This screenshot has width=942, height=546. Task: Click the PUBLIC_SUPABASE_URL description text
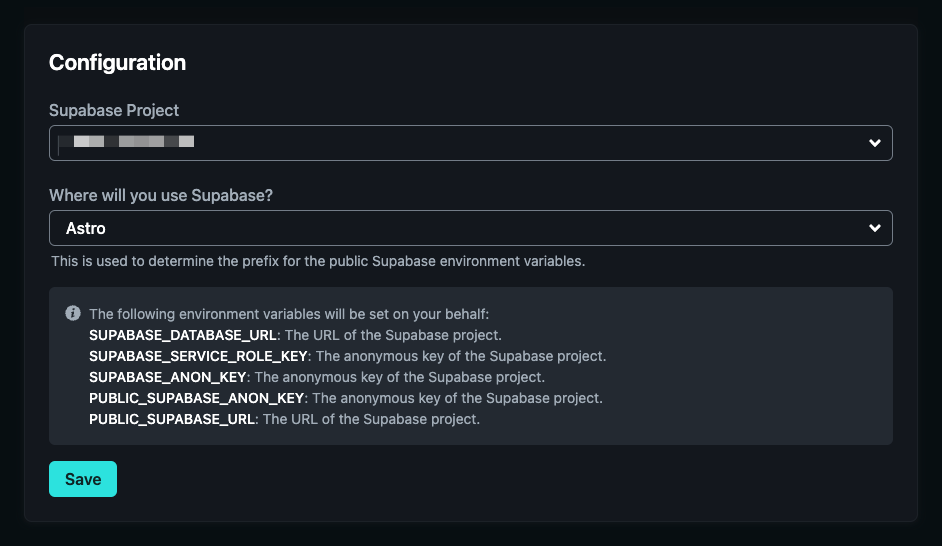pyautogui.click(x=371, y=419)
